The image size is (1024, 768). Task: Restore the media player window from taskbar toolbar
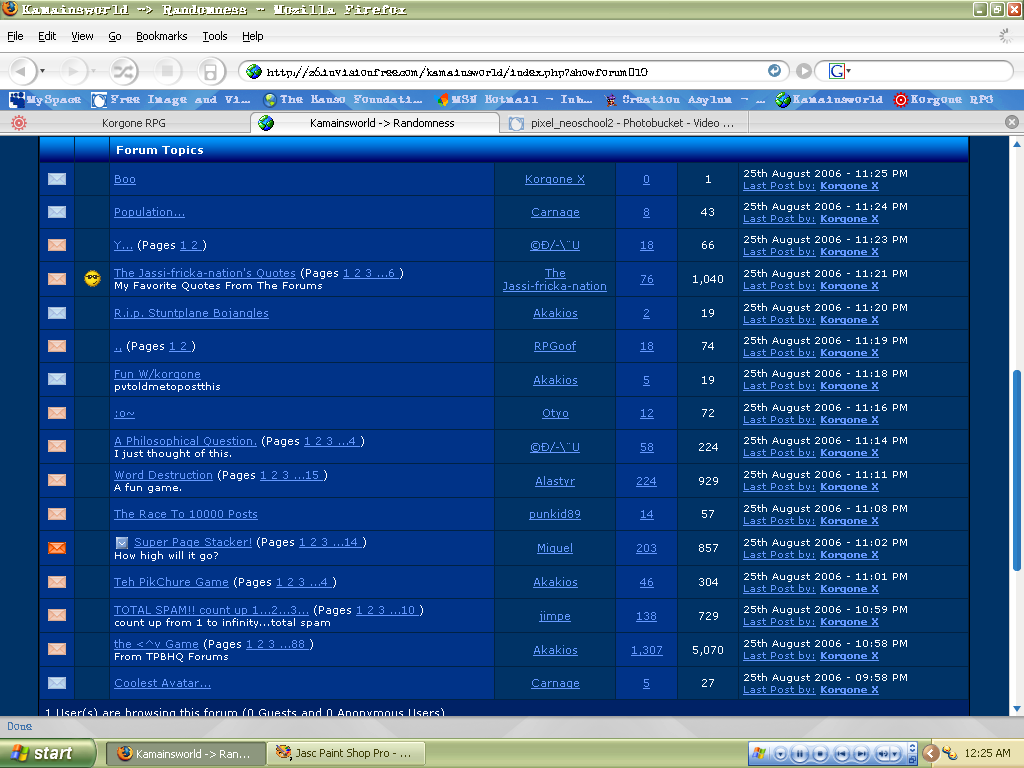click(912, 760)
